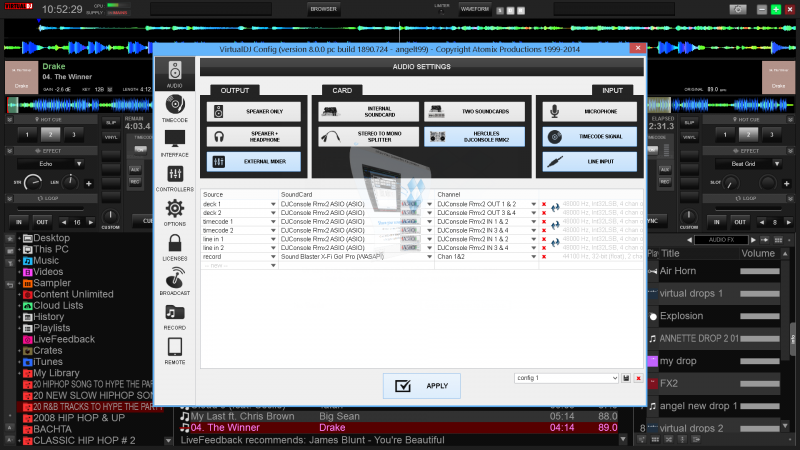Image resolution: width=800 pixels, height=450 pixels.
Task: Click the BROWSER button in top bar
Action: pos(323,9)
